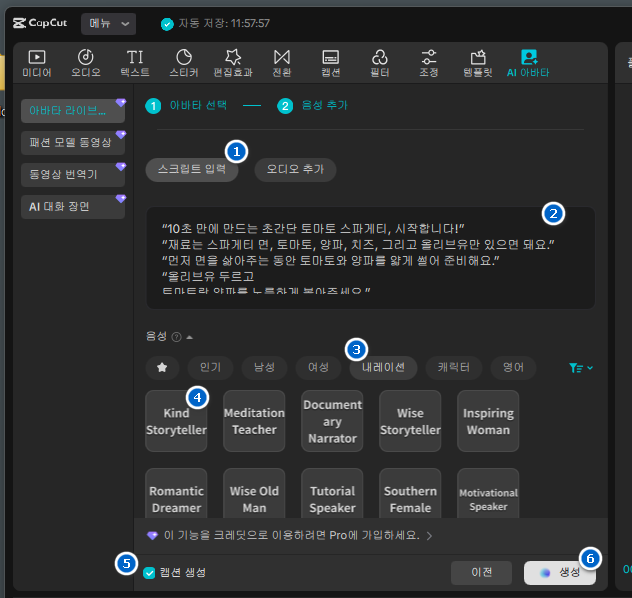Viewport: 632px width, 598px height.
Task: Select the 여성 voice category tab
Action: 318,367
